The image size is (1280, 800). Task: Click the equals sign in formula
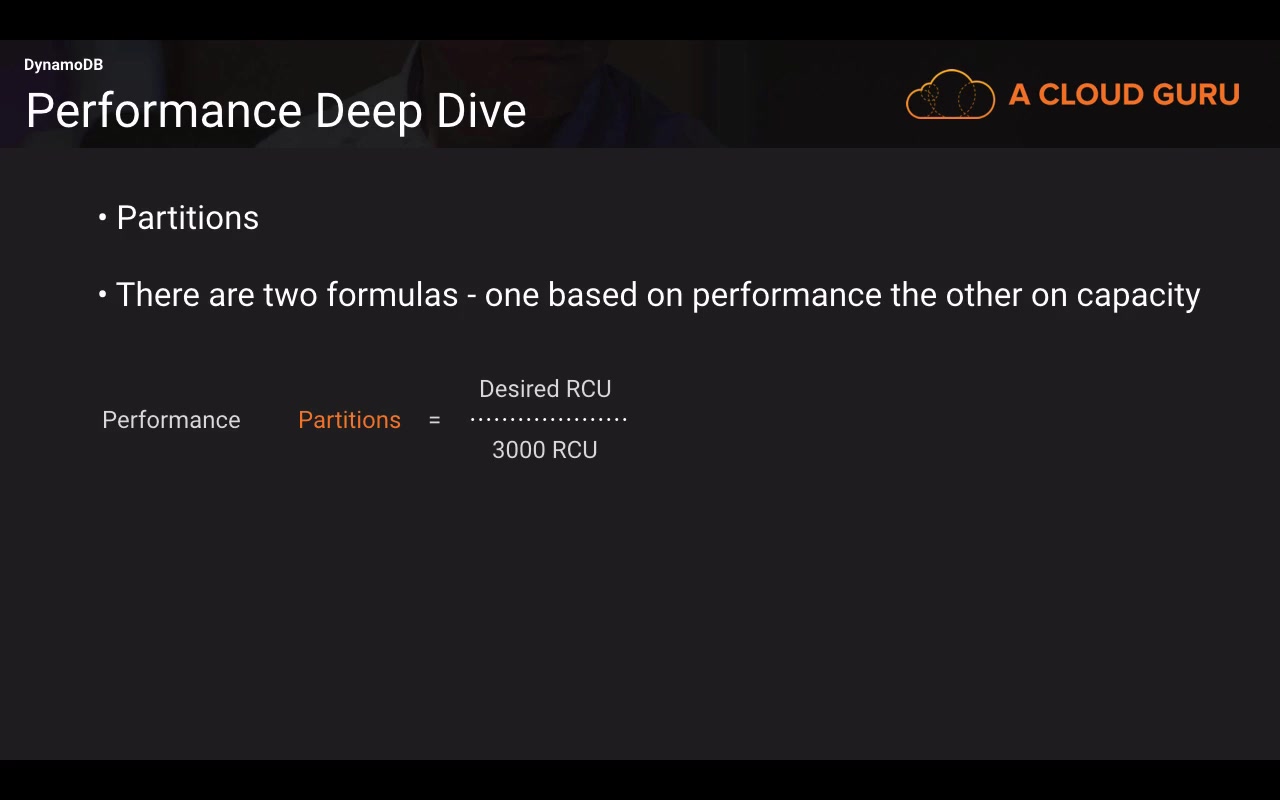point(434,420)
